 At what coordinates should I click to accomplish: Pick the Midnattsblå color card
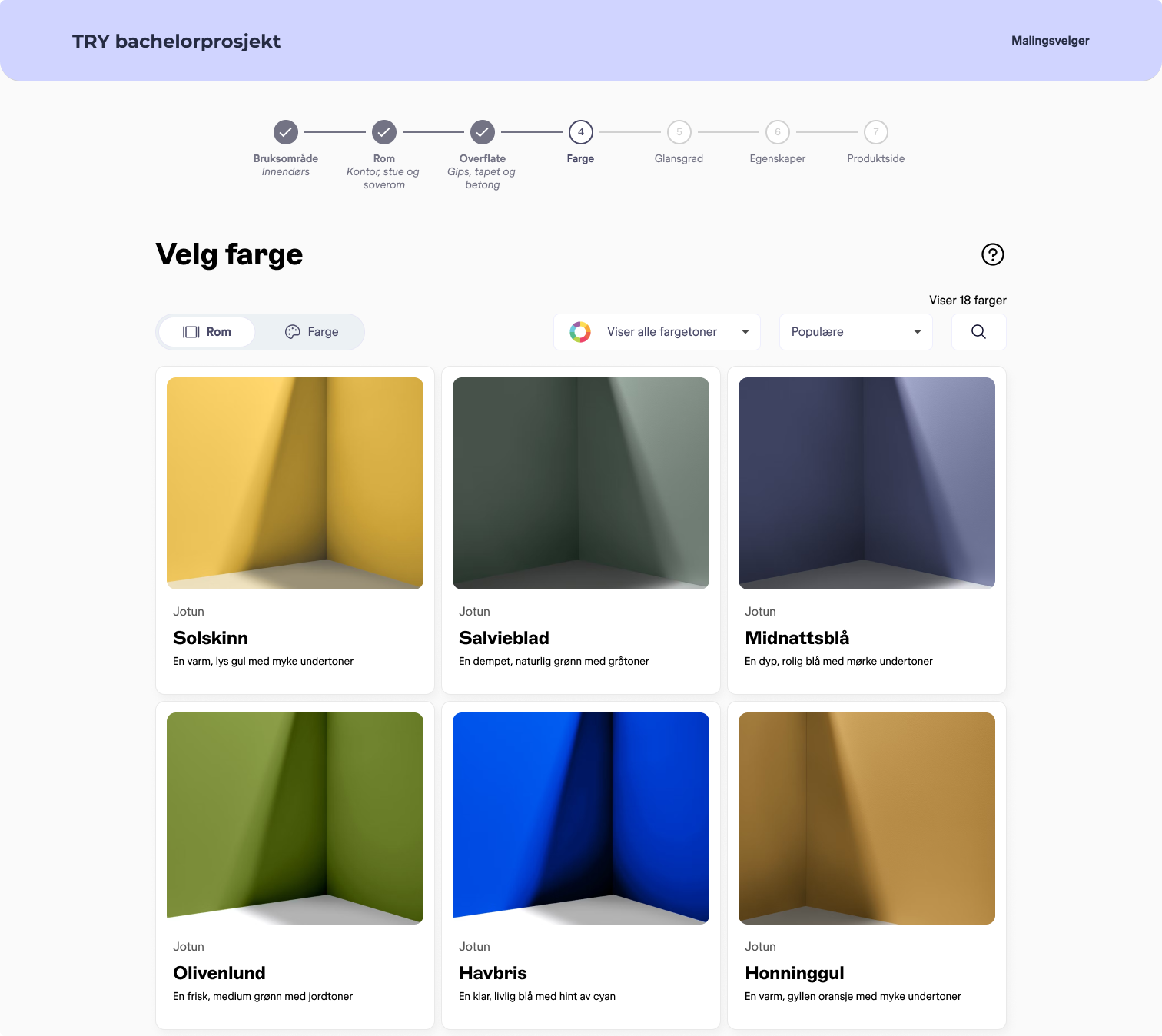point(866,530)
